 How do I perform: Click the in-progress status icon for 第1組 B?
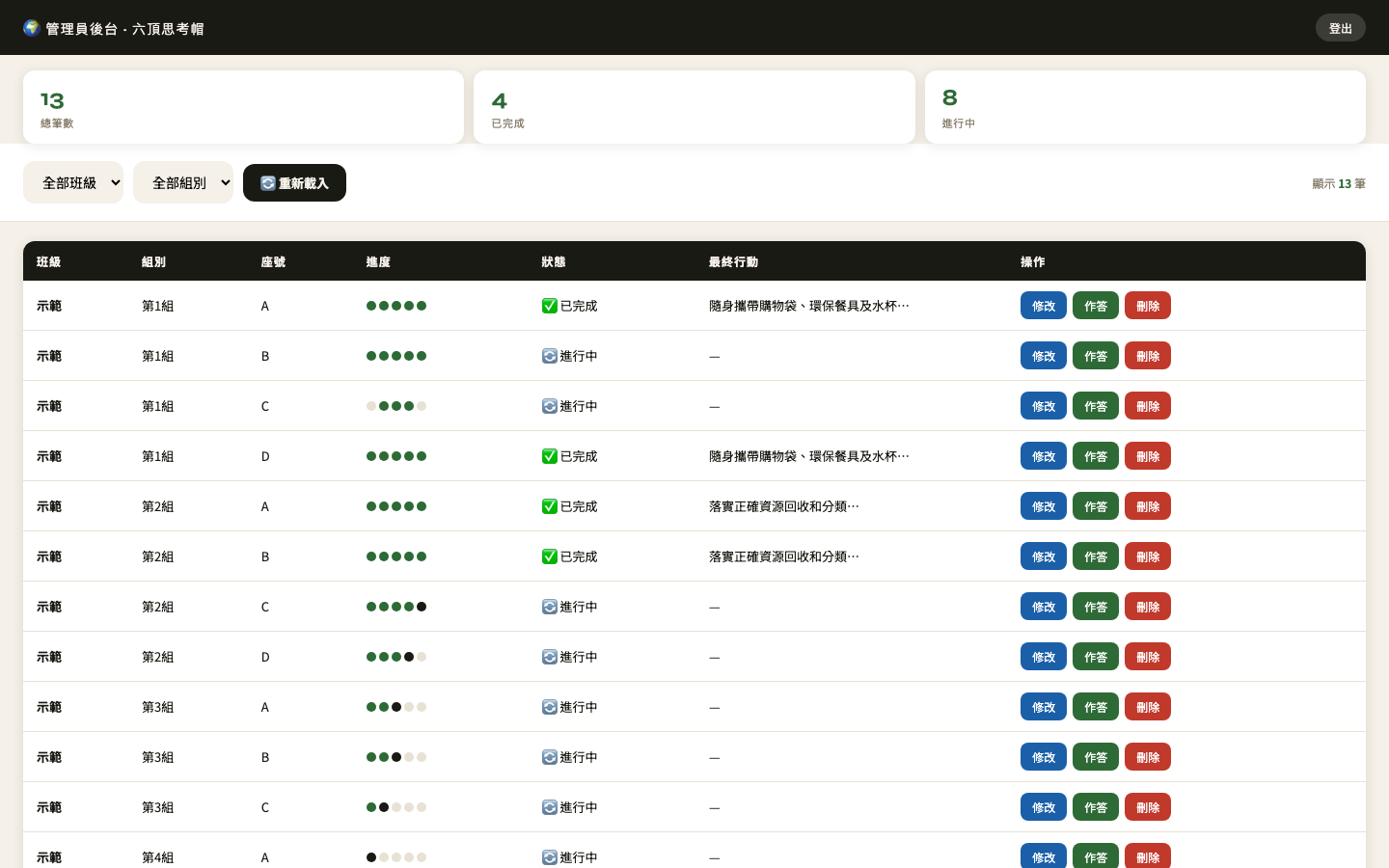tap(550, 356)
